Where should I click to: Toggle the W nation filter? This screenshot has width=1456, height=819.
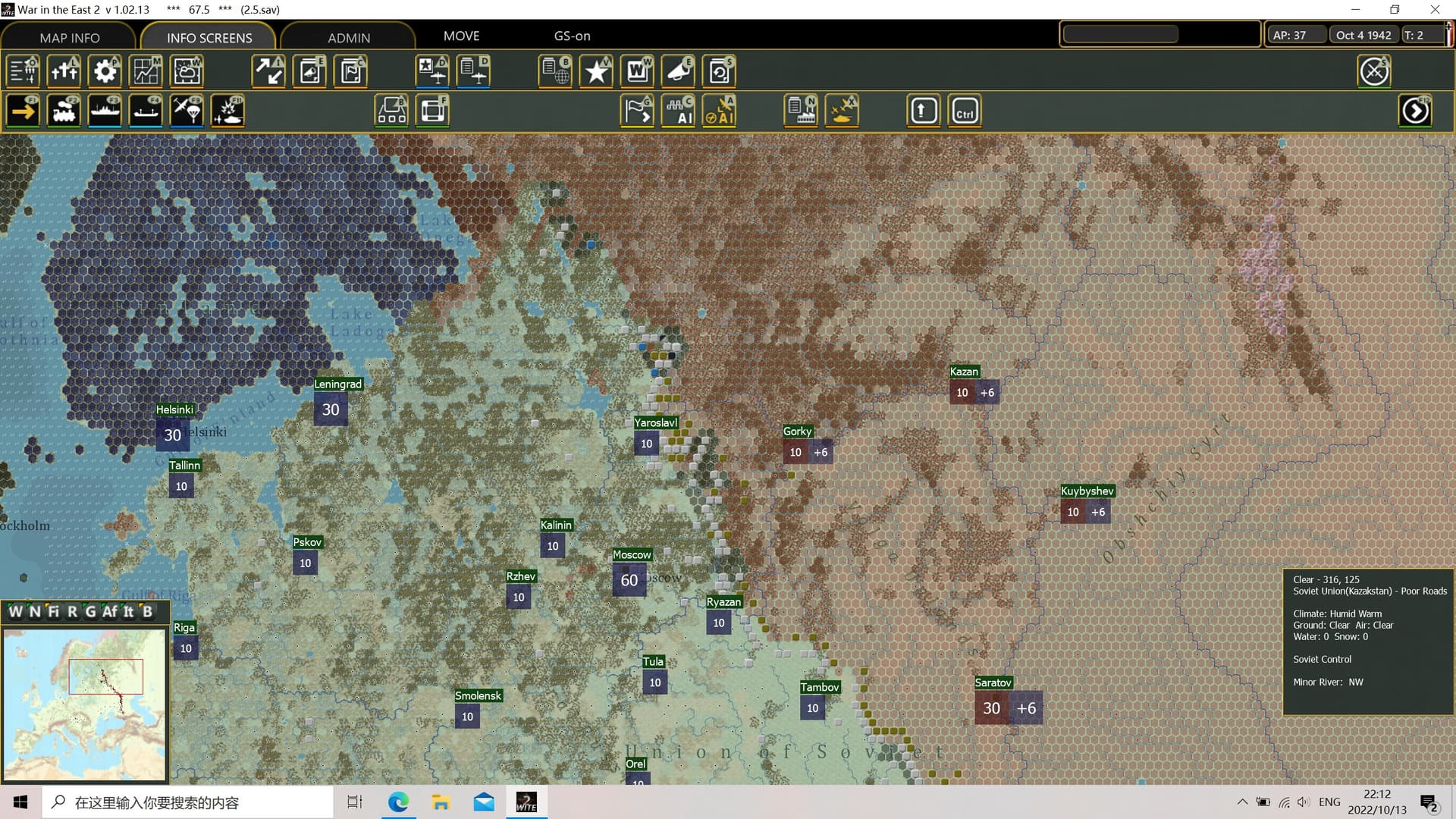(x=15, y=611)
